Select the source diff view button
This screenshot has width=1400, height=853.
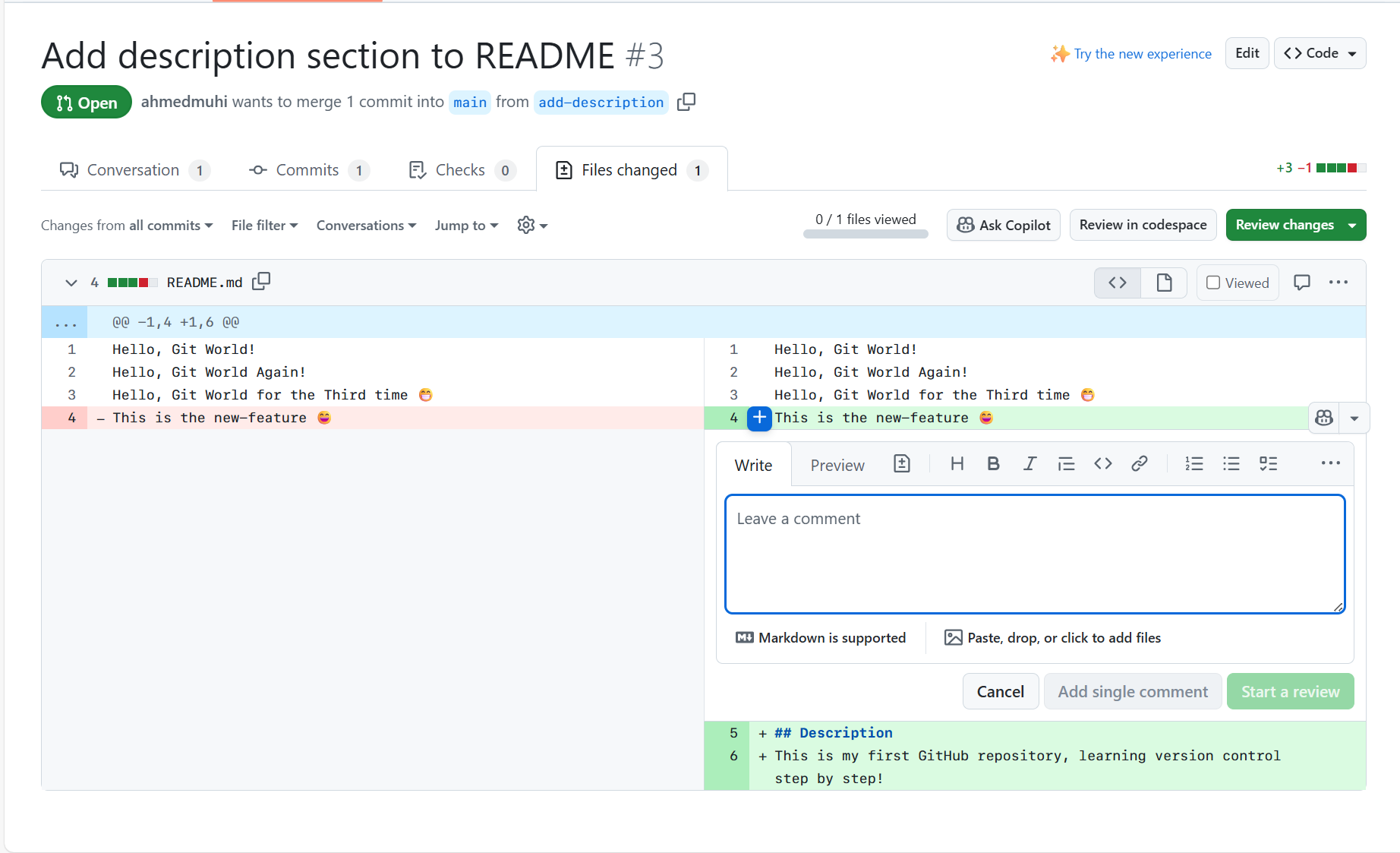[1117, 283]
